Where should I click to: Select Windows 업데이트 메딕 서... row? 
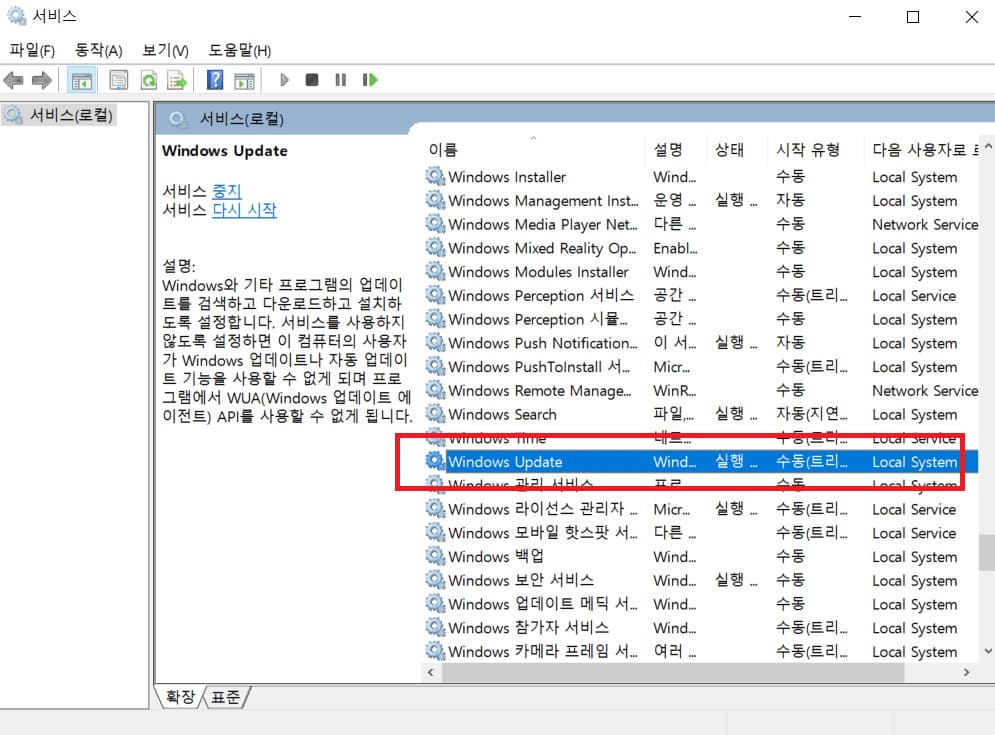(x=701, y=604)
